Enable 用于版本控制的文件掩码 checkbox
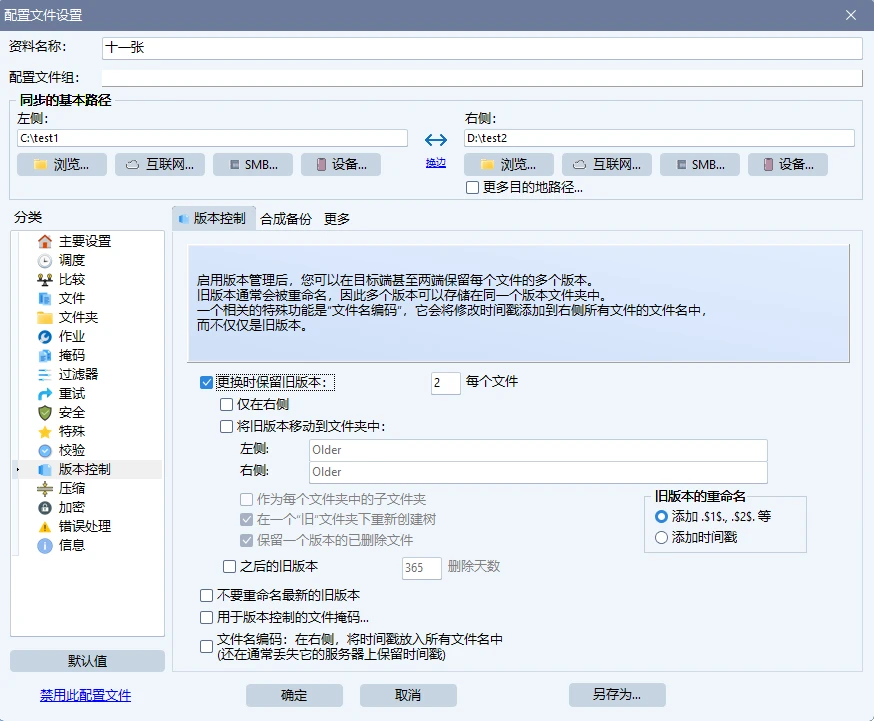 click(x=206, y=617)
